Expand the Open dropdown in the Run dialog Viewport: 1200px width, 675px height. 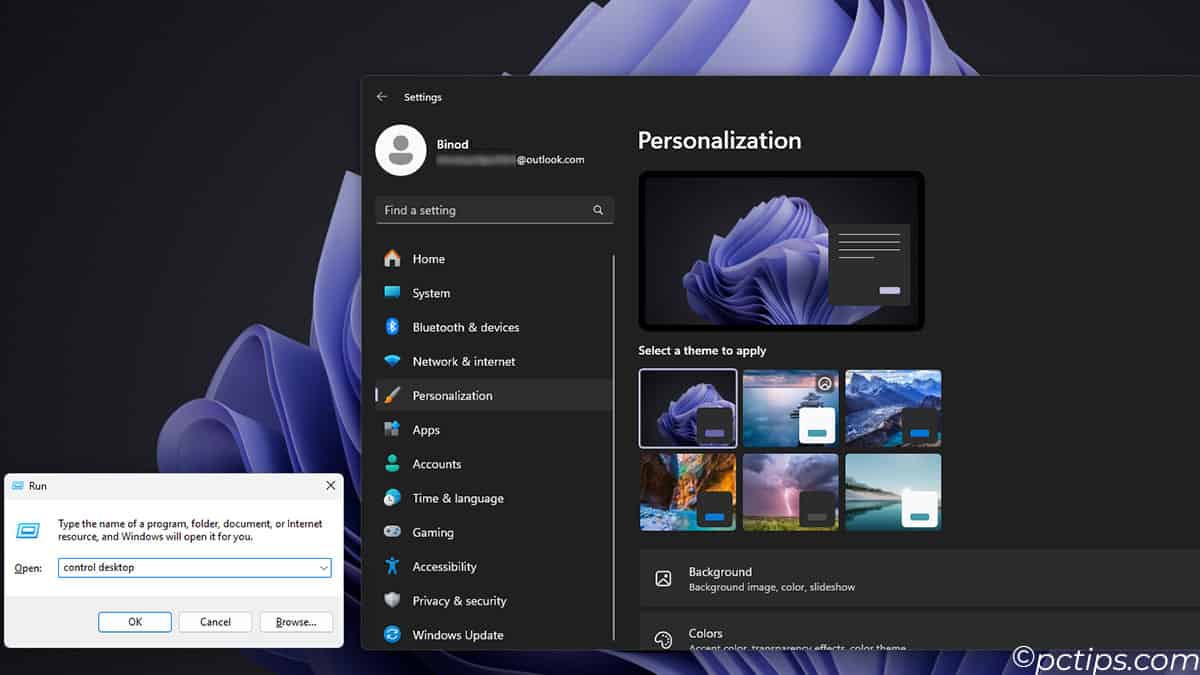tap(323, 568)
